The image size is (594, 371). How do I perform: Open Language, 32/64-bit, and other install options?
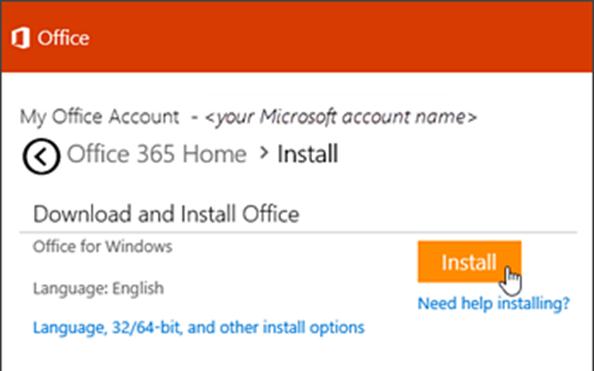point(199,327)
